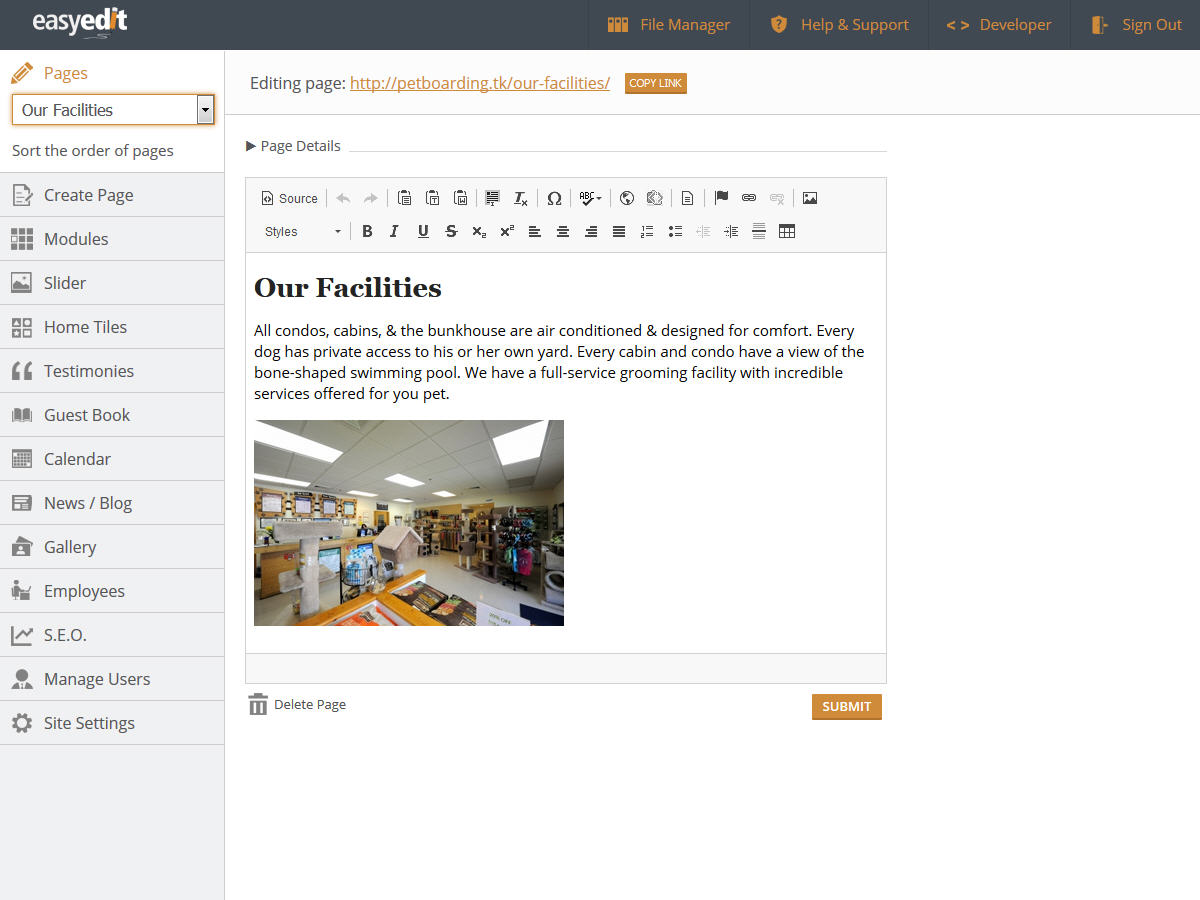Screen dimensions: 1200x900
Task: Click the remove format icon
Action: [x=521, y=198]
